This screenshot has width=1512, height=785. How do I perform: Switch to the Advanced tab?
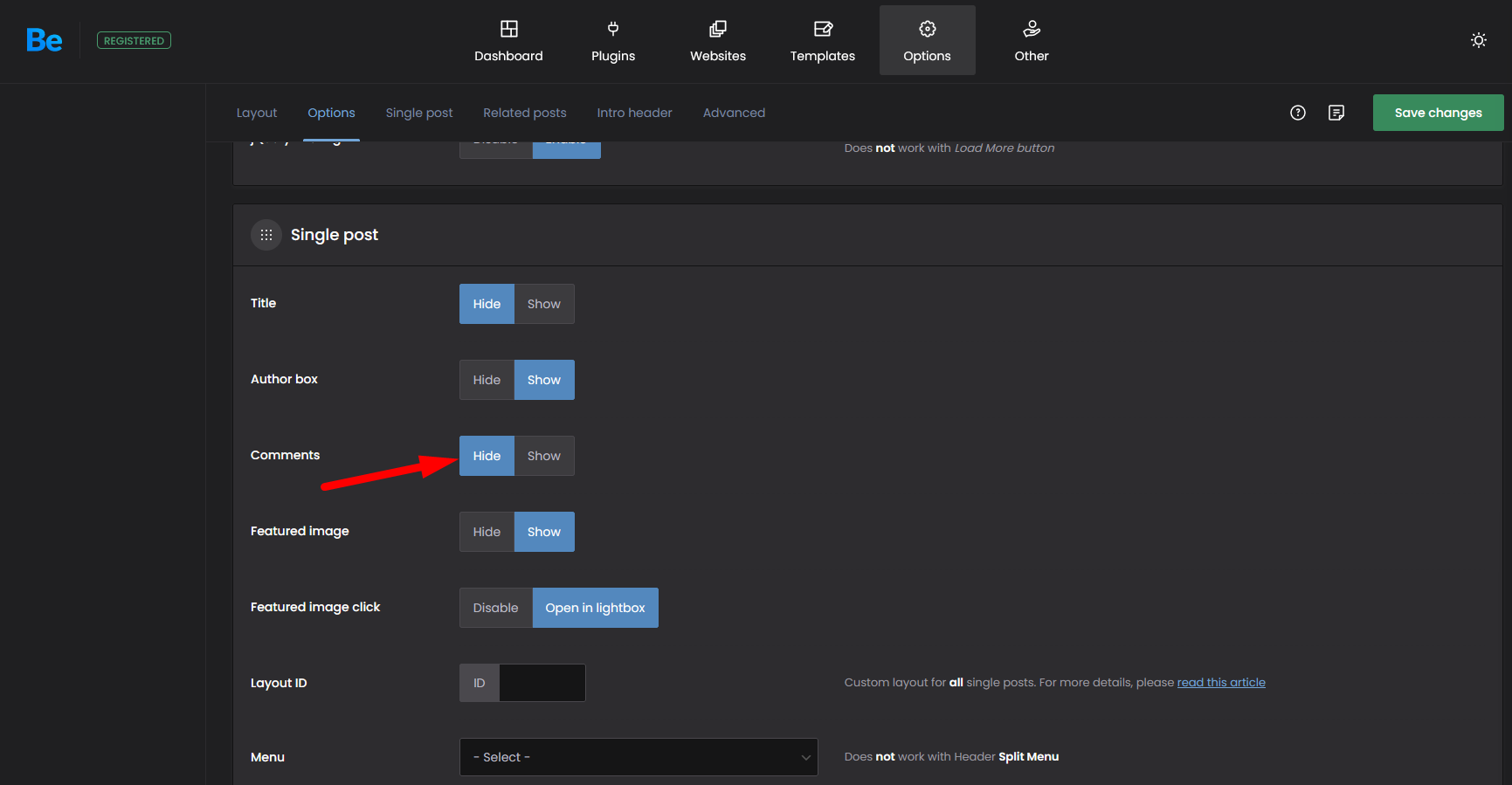(734, 113)
